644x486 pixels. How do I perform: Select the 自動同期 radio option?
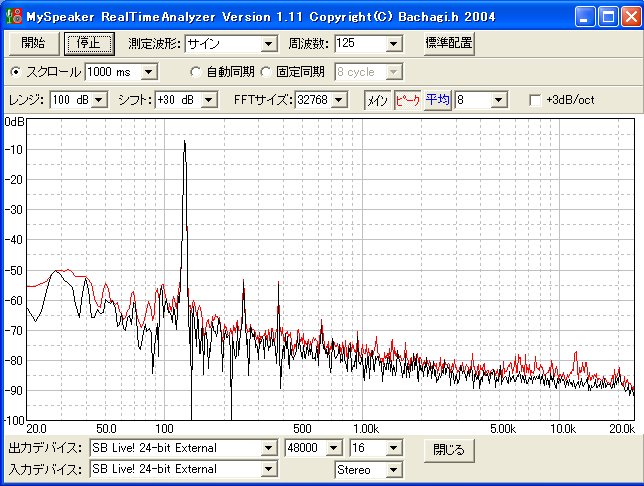pyautogui.click(x=196, y=72)
